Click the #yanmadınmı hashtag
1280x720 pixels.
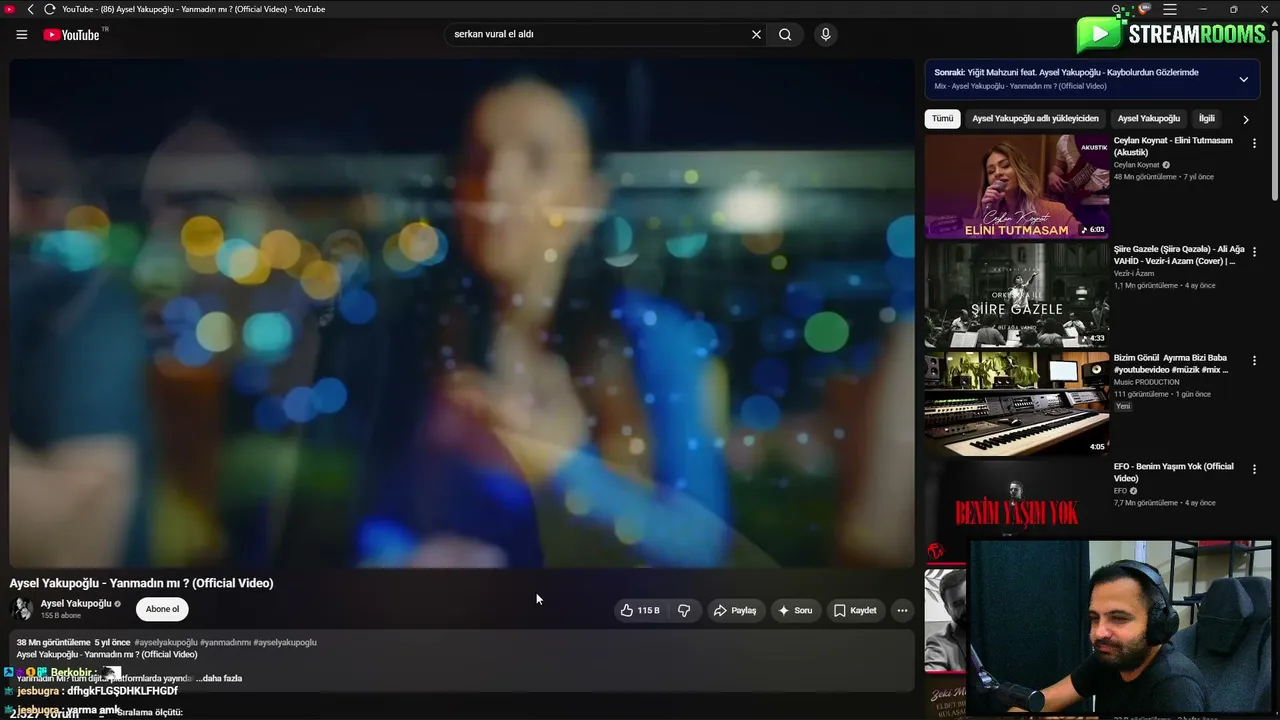tap(225, 642)
